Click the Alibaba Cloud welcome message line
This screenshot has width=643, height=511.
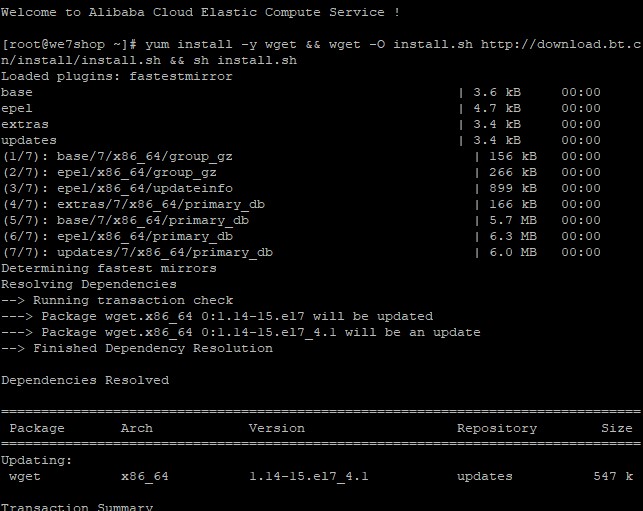(200, 12)
